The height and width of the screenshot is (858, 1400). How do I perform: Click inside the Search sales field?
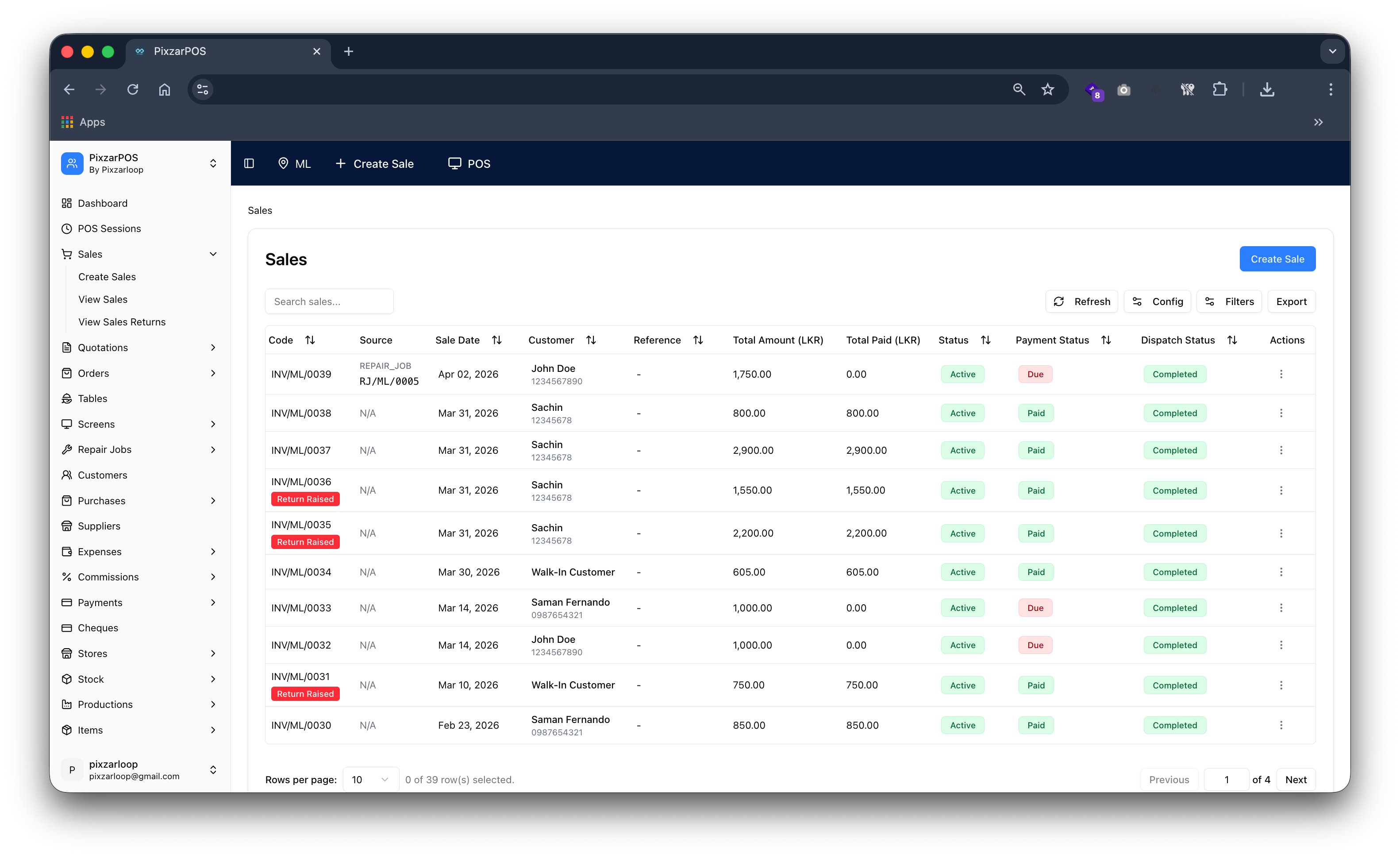(329, 301)
